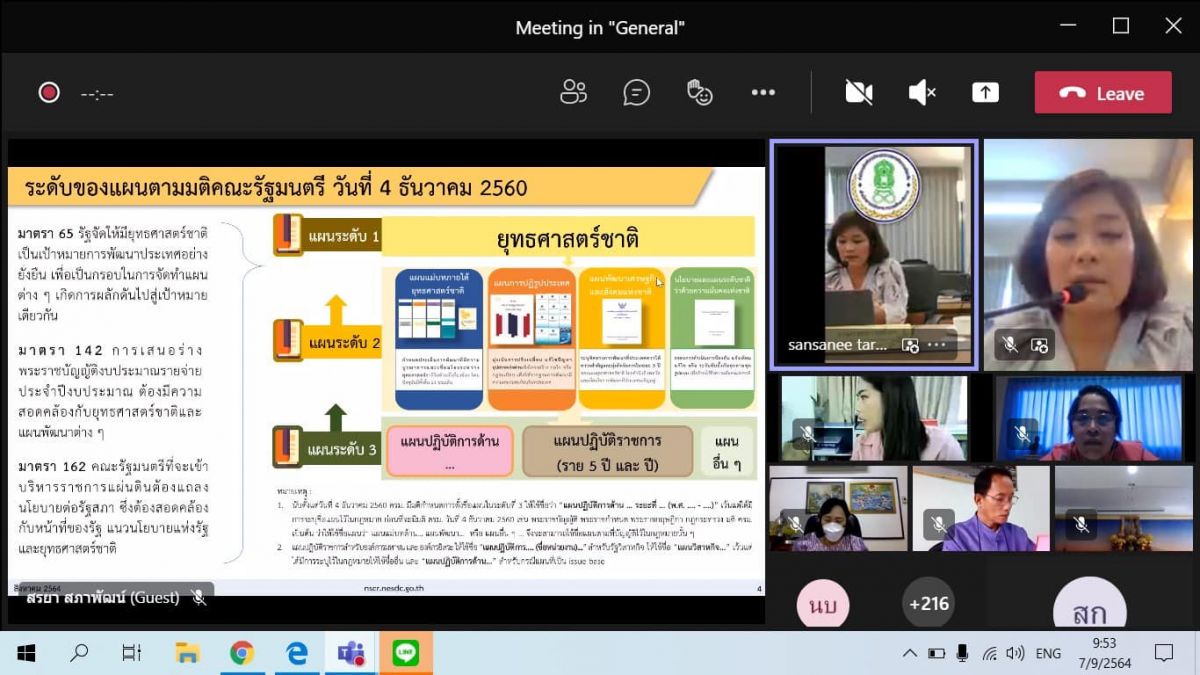Open the meeting chat conversation
The height and width of the screenshot is (675, 1200).
pyautogui.click(x=636, y=93)
